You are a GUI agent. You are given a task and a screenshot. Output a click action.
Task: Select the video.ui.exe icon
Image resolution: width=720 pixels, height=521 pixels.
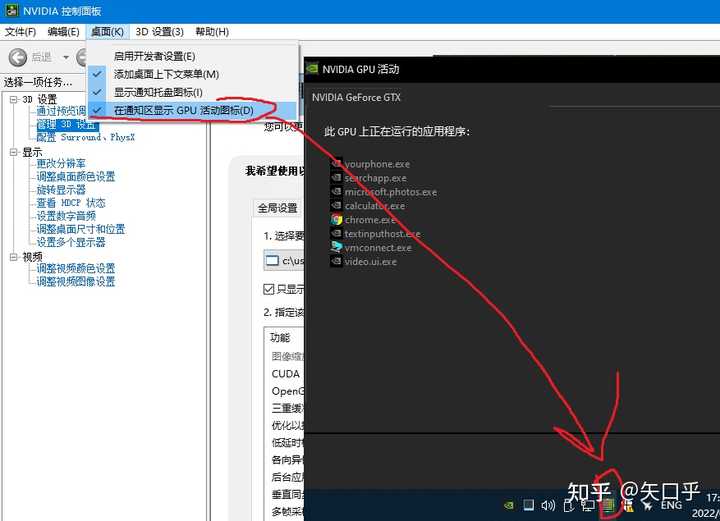pos(337,261)
